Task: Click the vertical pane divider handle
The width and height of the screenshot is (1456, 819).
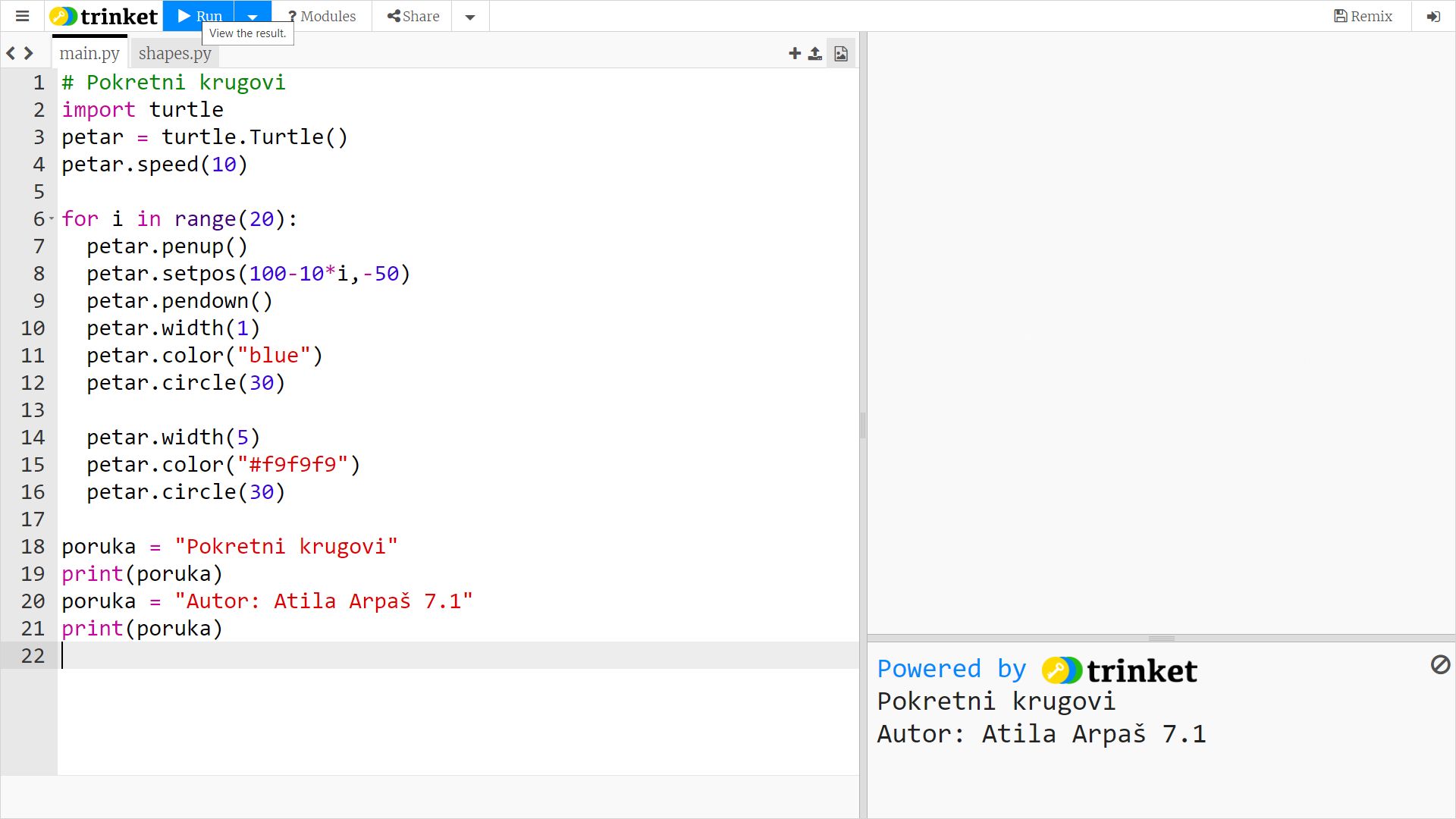Action: pos(863,425)
